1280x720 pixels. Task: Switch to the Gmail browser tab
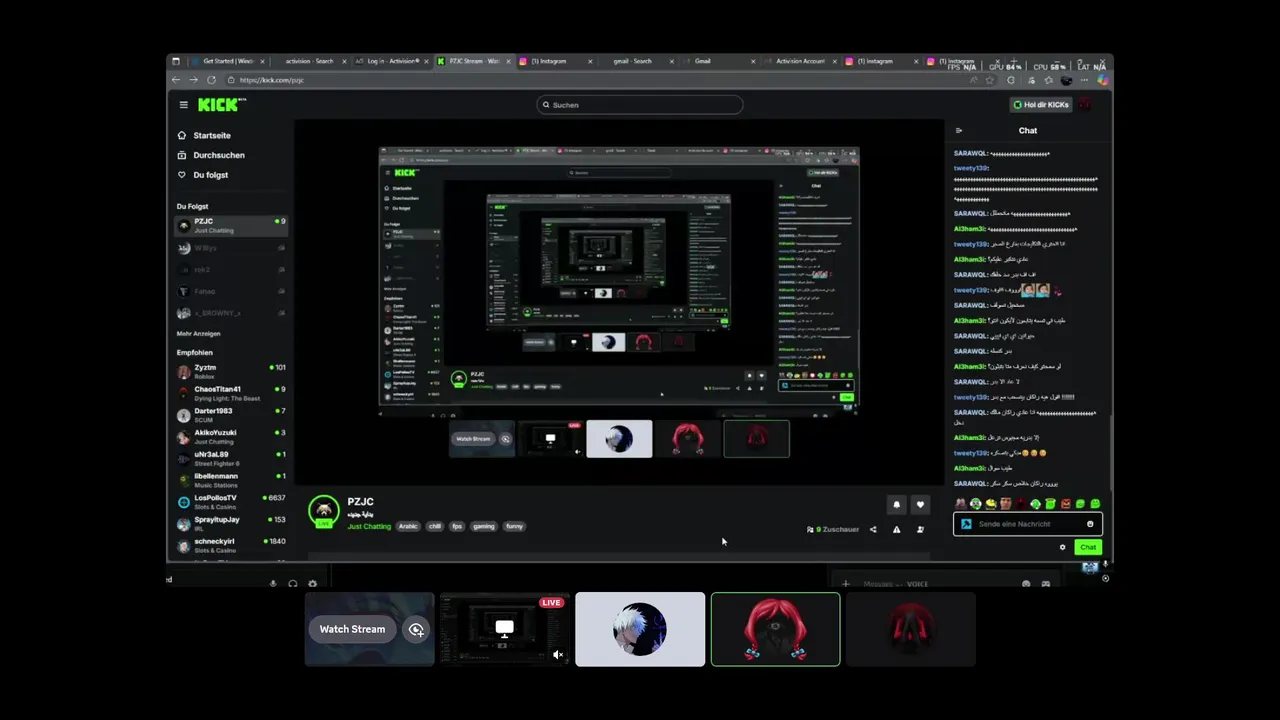720,61
